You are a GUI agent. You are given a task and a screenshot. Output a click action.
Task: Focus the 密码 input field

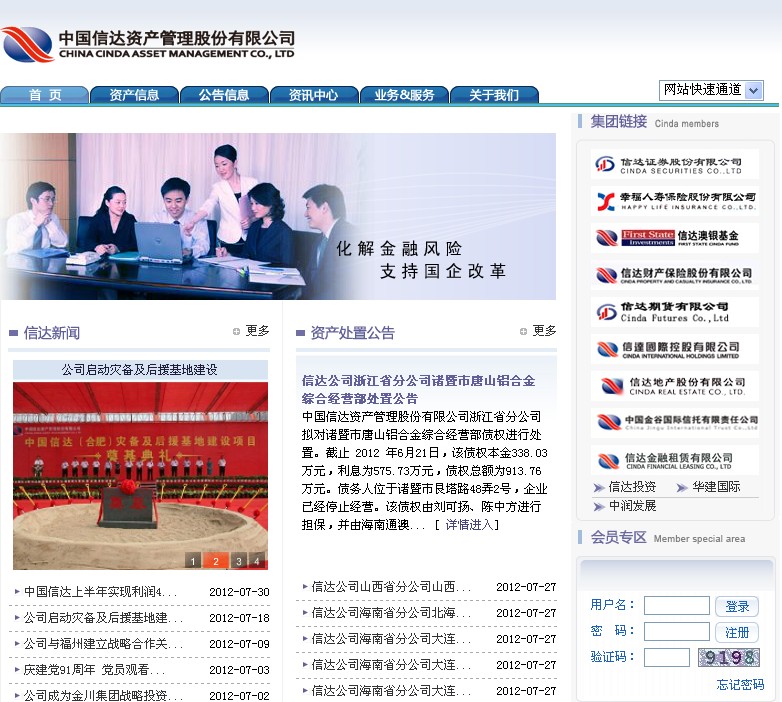(676, 631)
